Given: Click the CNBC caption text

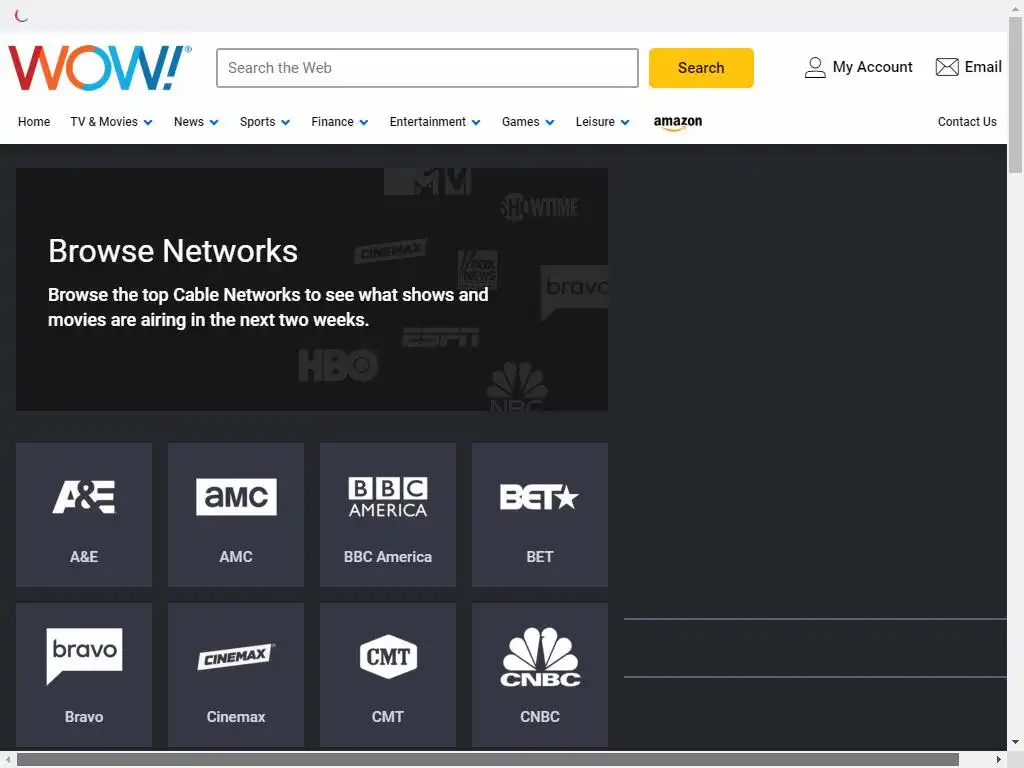Looking at the screenshot, I should 540,717.
